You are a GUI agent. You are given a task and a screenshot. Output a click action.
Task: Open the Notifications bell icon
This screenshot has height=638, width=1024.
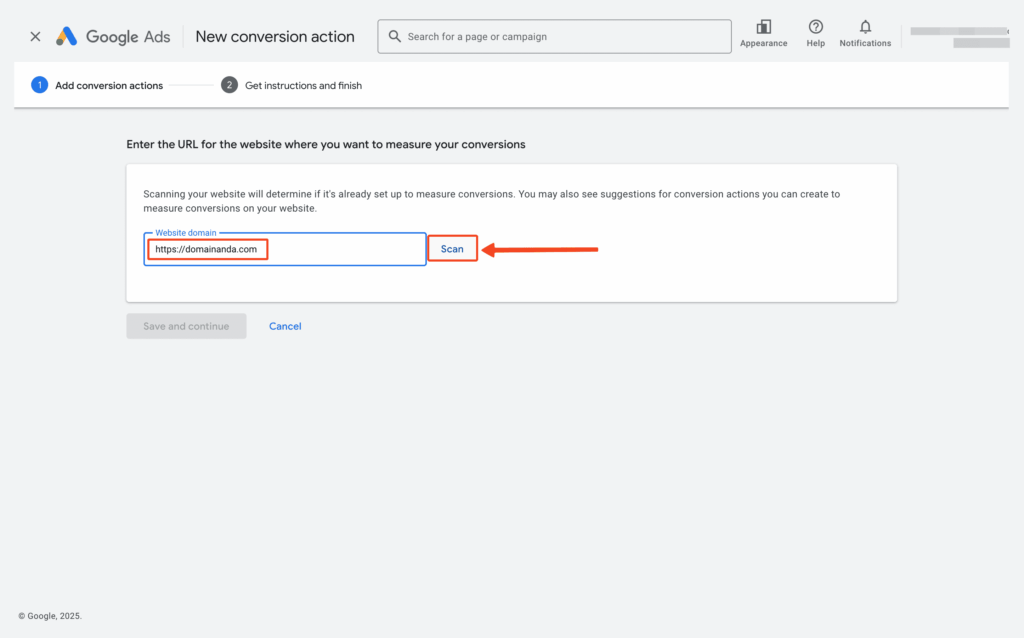click(864, 31)
